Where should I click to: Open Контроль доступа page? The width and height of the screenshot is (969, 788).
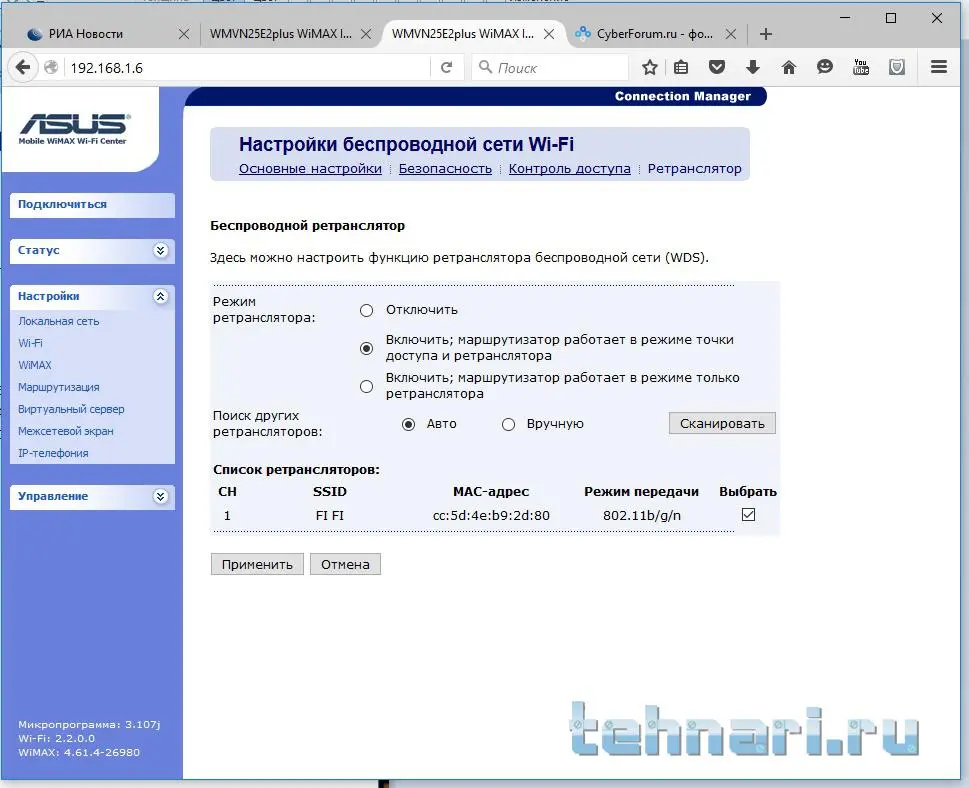click(x=570, y=169)
